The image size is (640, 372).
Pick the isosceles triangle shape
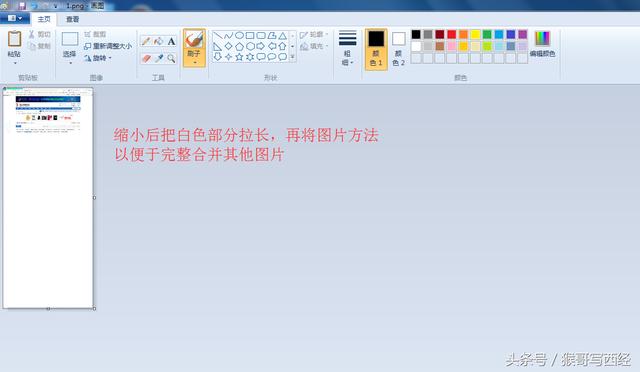tap(282, 36)
